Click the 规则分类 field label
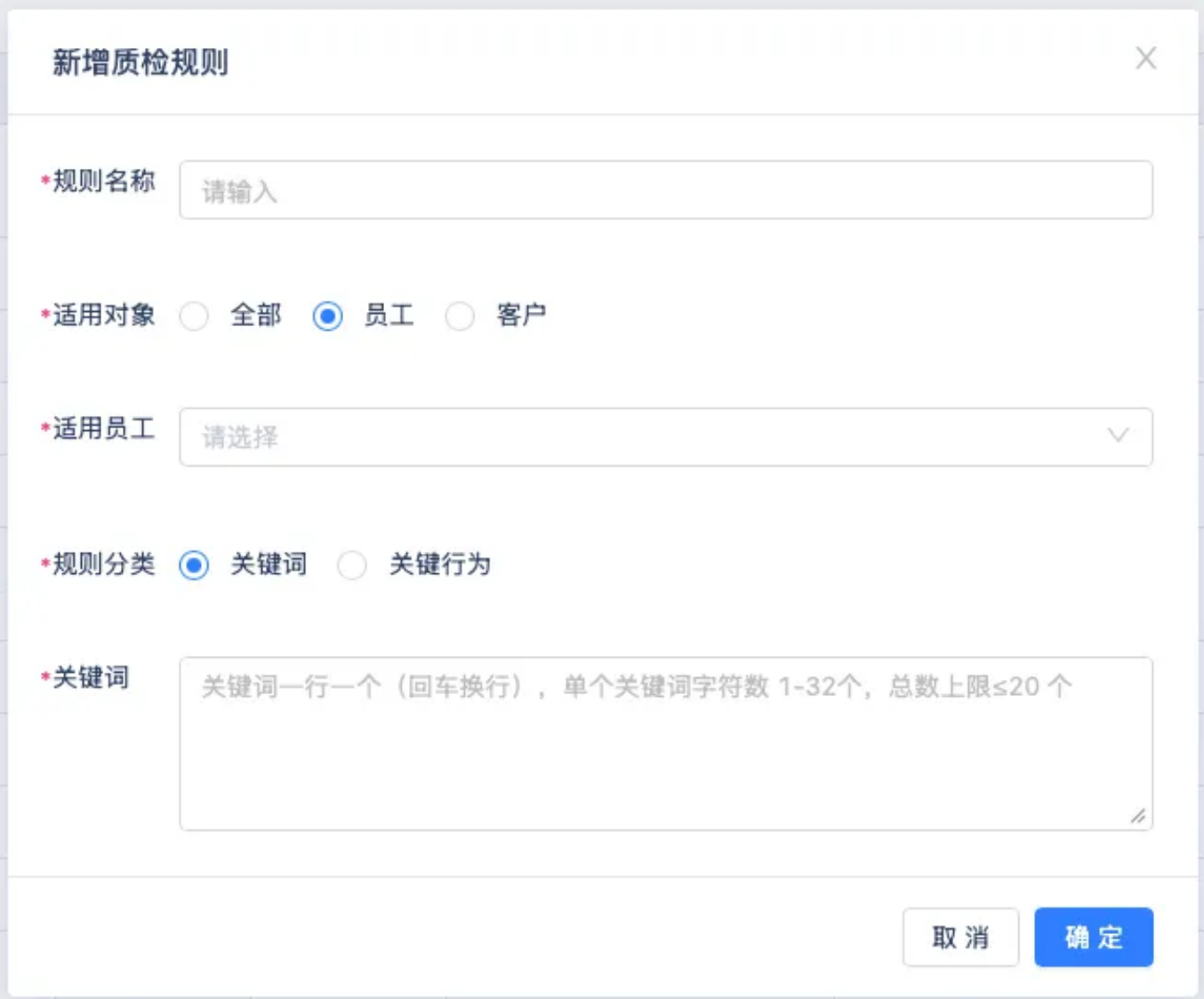The height and width of the screenshot is (999, 1204). pos(103,563)
